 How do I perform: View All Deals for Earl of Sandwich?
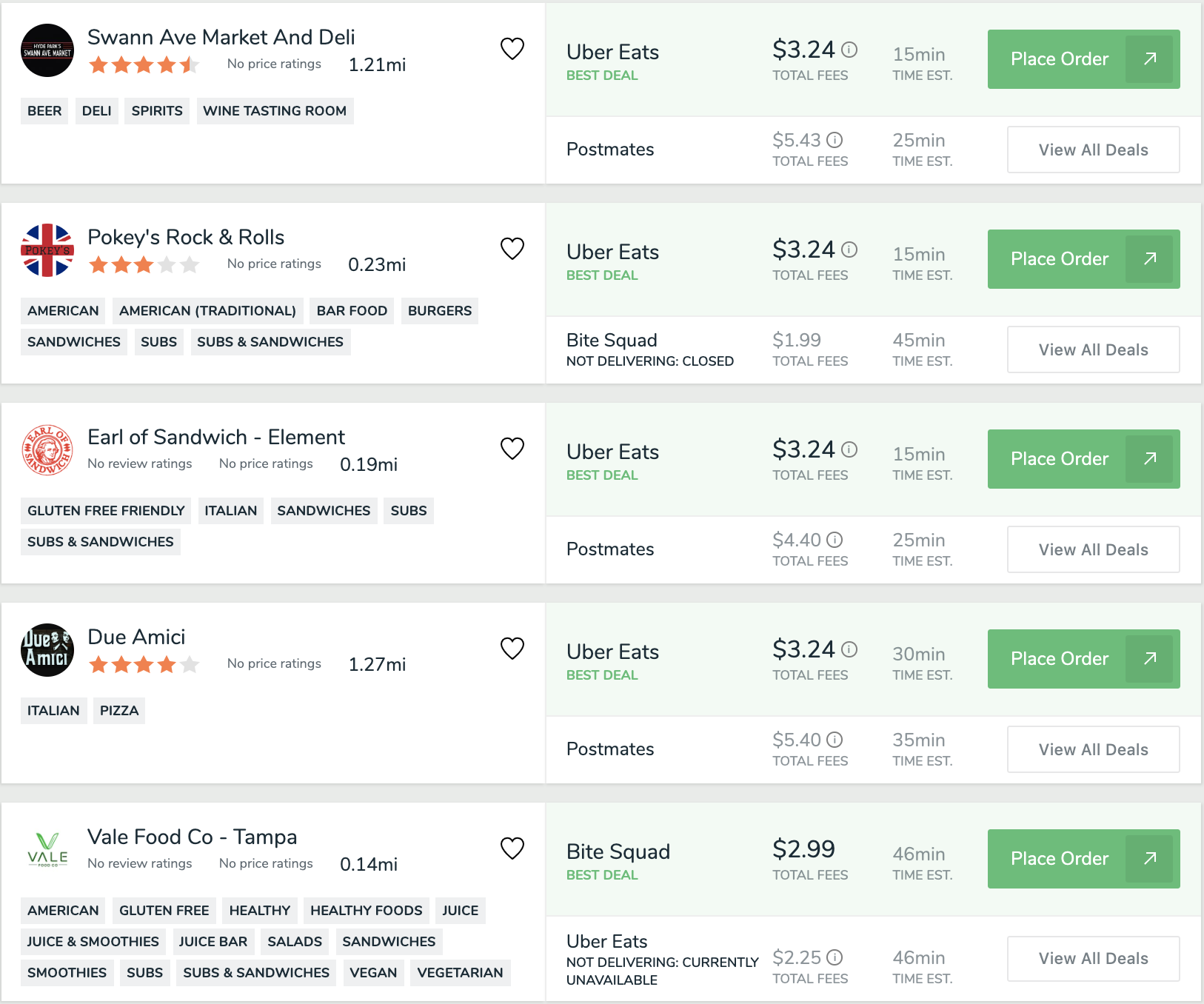pyautogui.click(x=1094, y=549)
